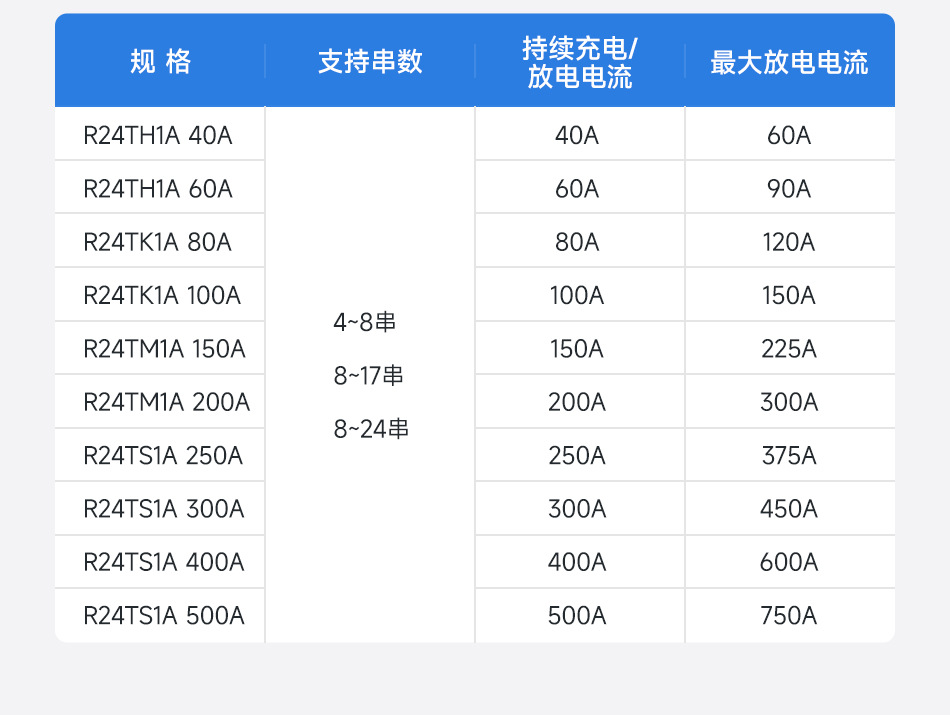Click the 支持串数 column header
950x715 pixels.
370,62
